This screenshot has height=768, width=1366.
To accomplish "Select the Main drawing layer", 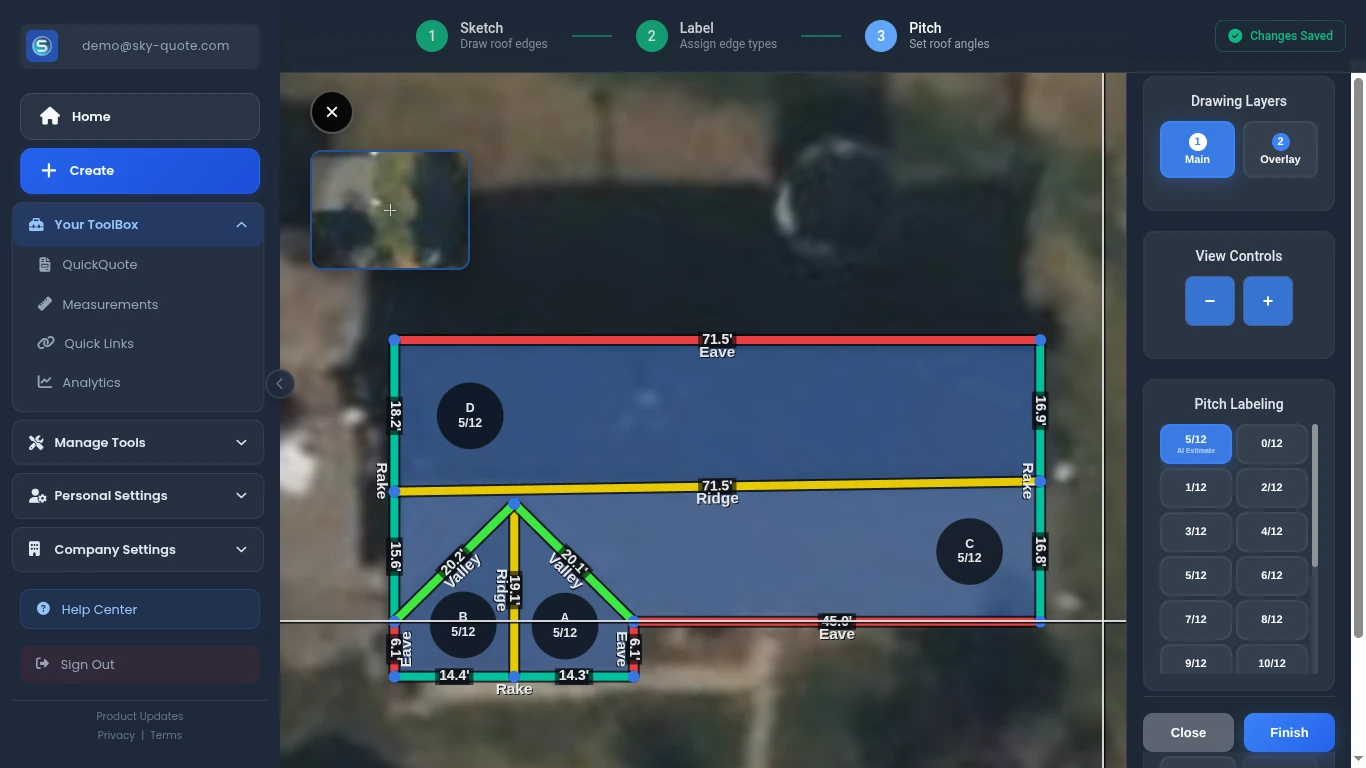I will point(1197,149).
